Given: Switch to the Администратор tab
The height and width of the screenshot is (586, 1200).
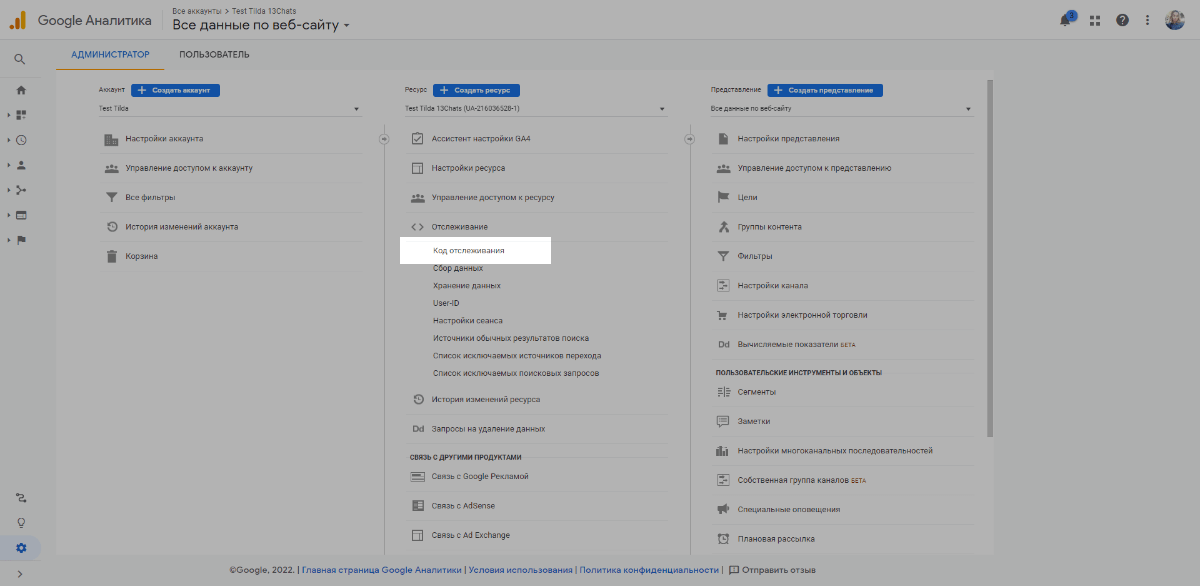Looking at the screenshot, I should pos(110,54).
